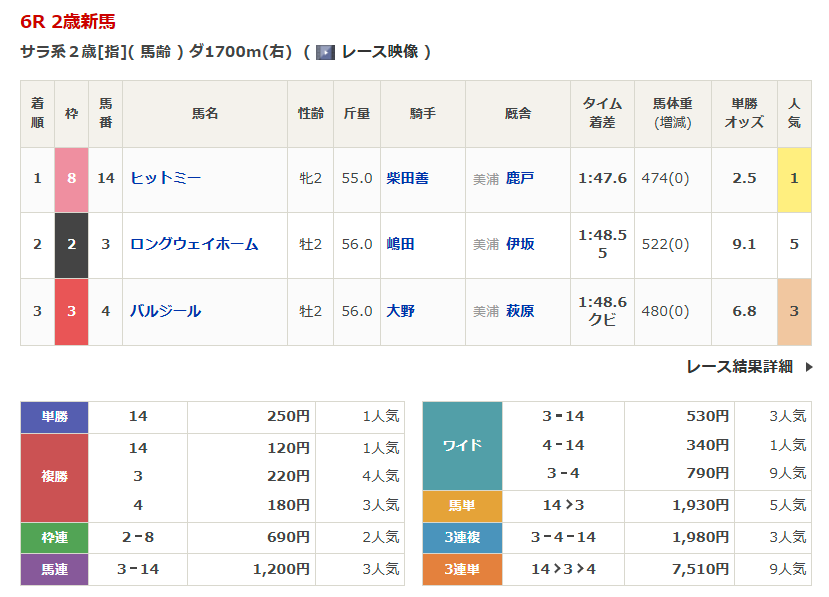Click the pink frame 8 swatch
Viewport: 829px width, 597px height.
71,178
